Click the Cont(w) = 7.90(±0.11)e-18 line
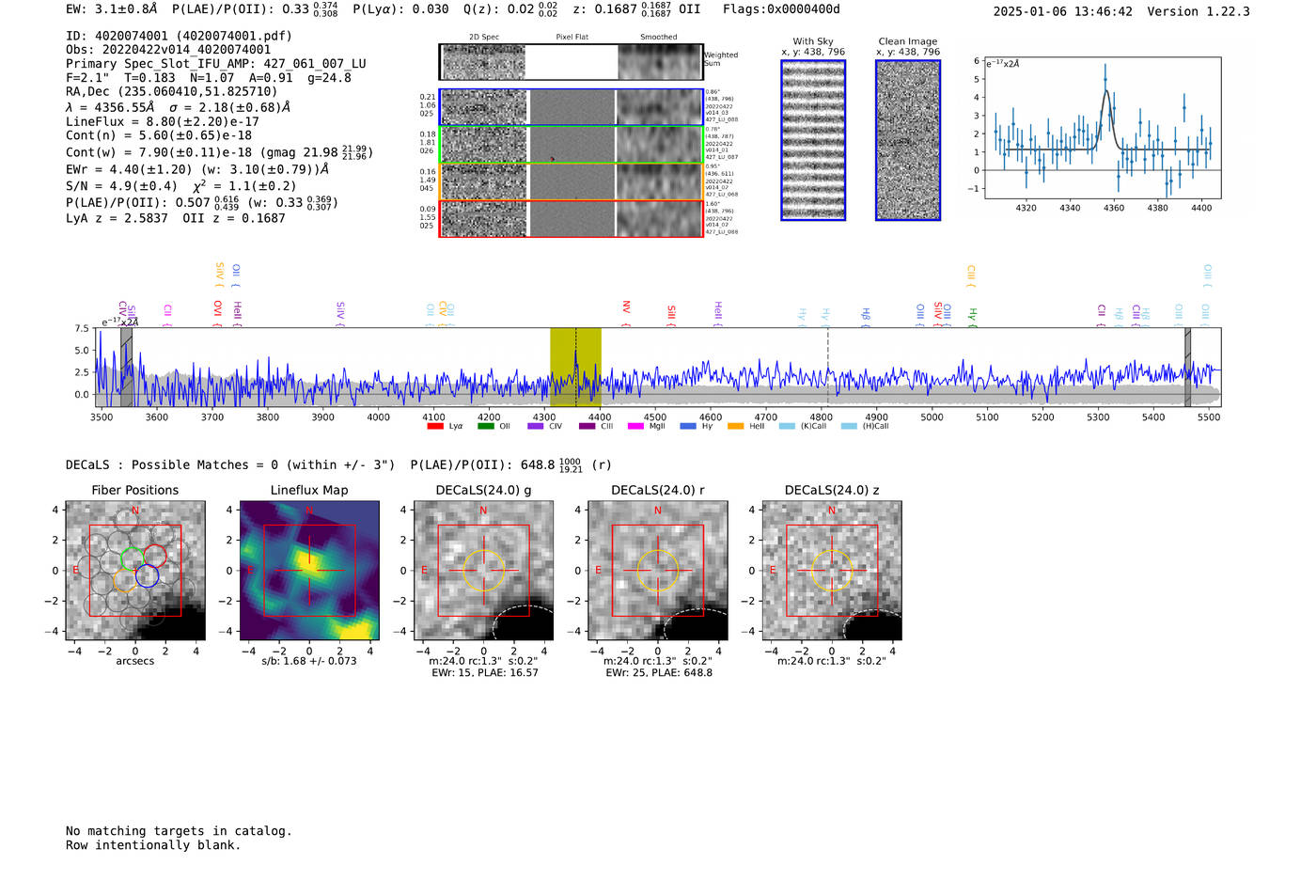 (x=219, y=152)
